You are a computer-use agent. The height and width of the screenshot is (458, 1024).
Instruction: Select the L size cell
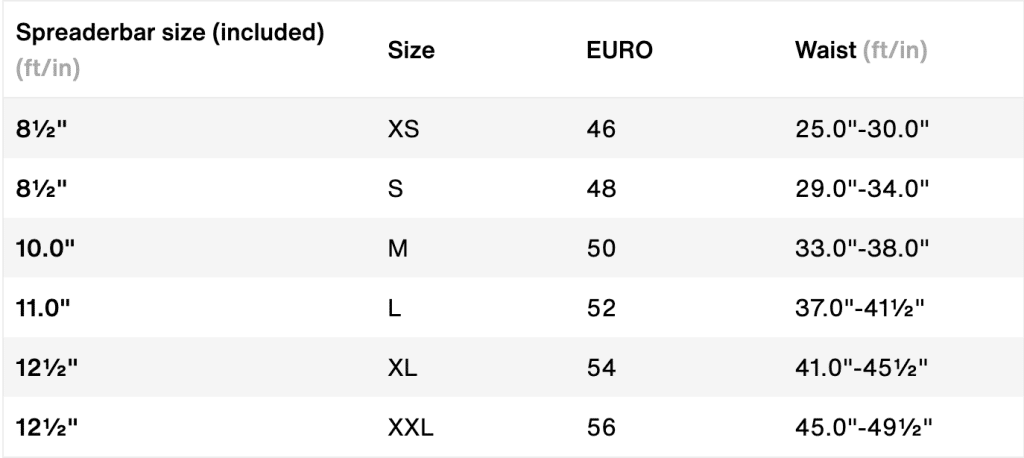pyautogui.click(x=393, y=308)
